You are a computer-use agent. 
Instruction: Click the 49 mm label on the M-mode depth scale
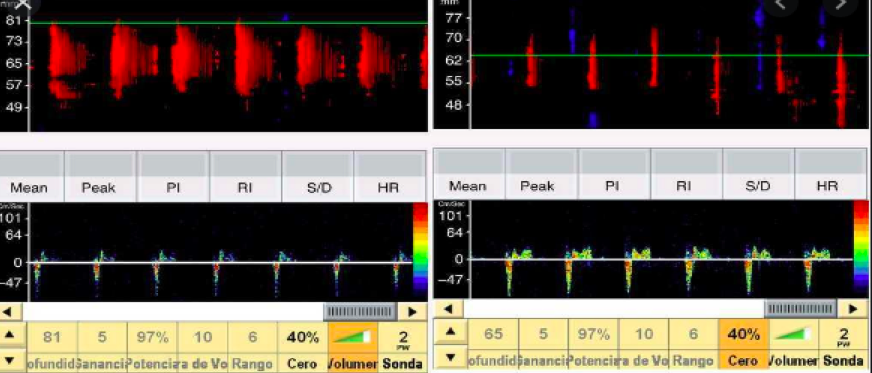click(15, 107)
